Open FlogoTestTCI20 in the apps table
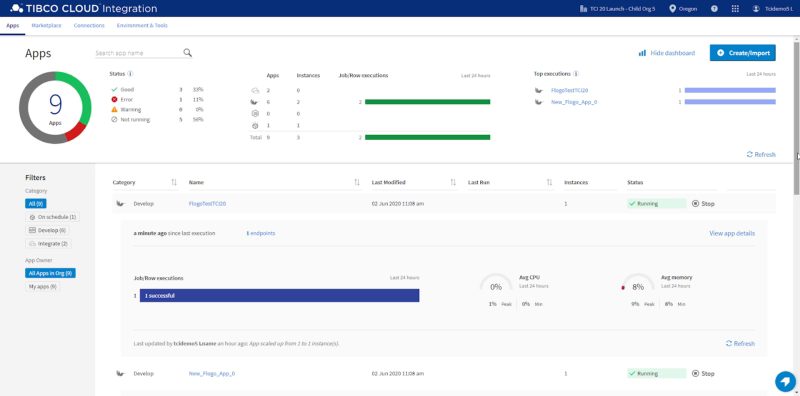800x396 pixels. 207,204
